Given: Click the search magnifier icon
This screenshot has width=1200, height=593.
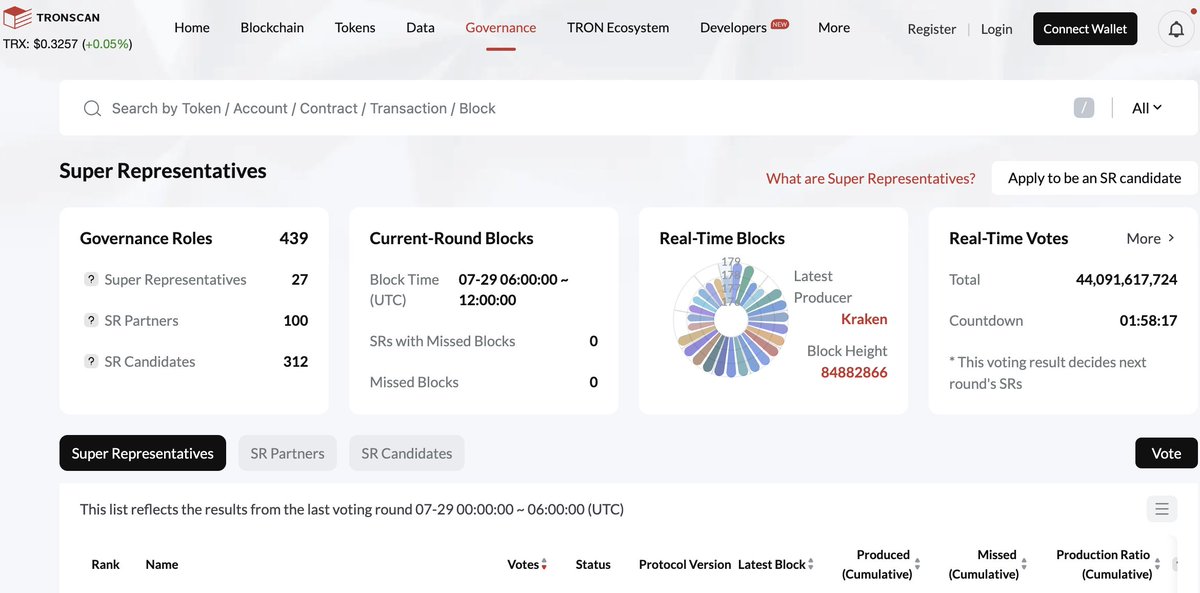Looking at the screenshot, I should [92, 108].
